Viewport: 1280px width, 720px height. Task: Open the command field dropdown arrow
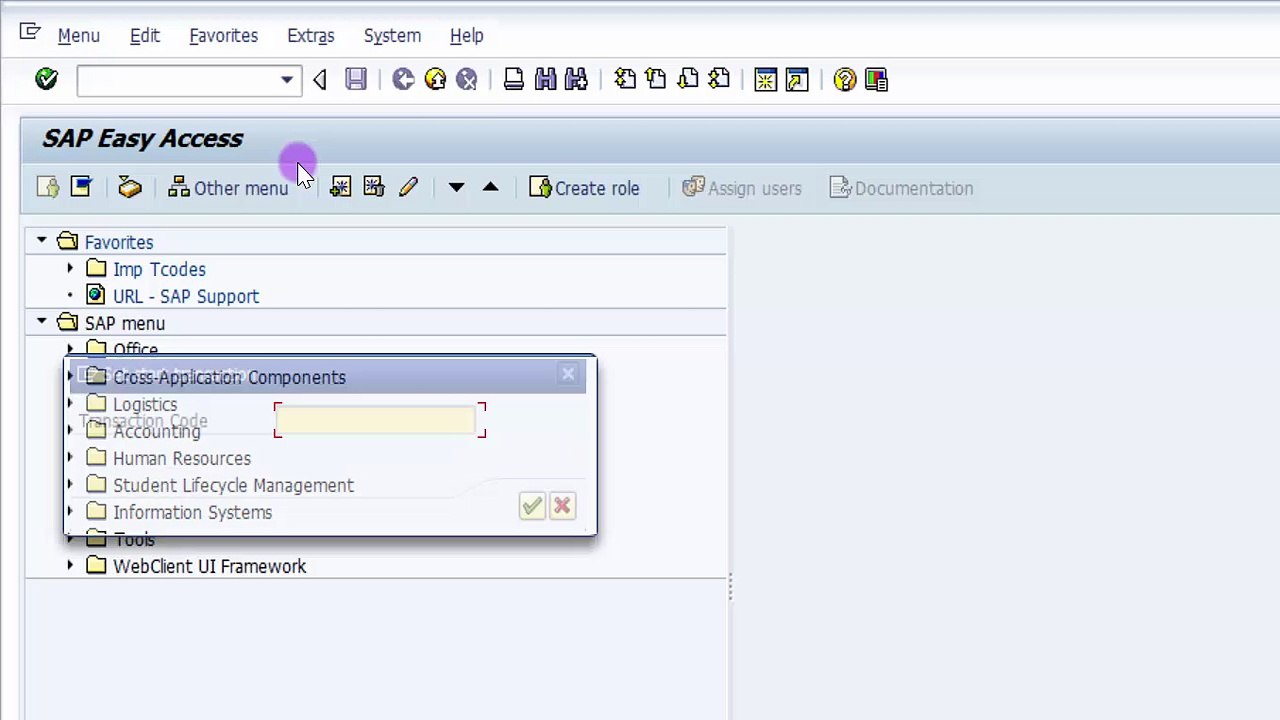[x=287, y=80]
